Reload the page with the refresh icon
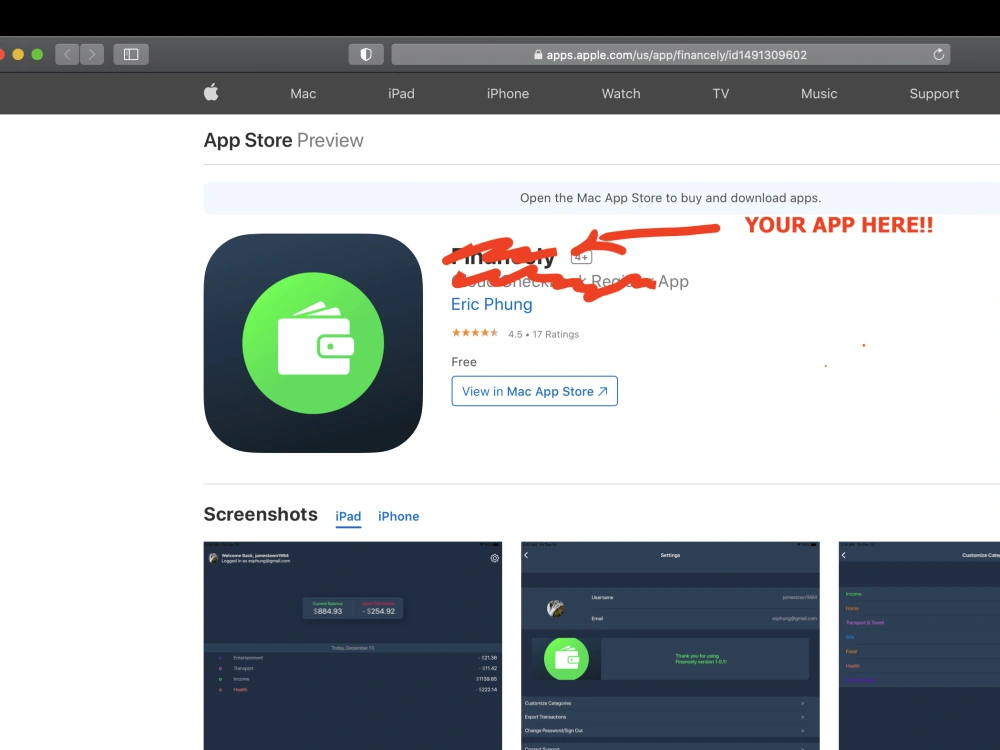Viewport: 1000px width, 750px height. 938,55
